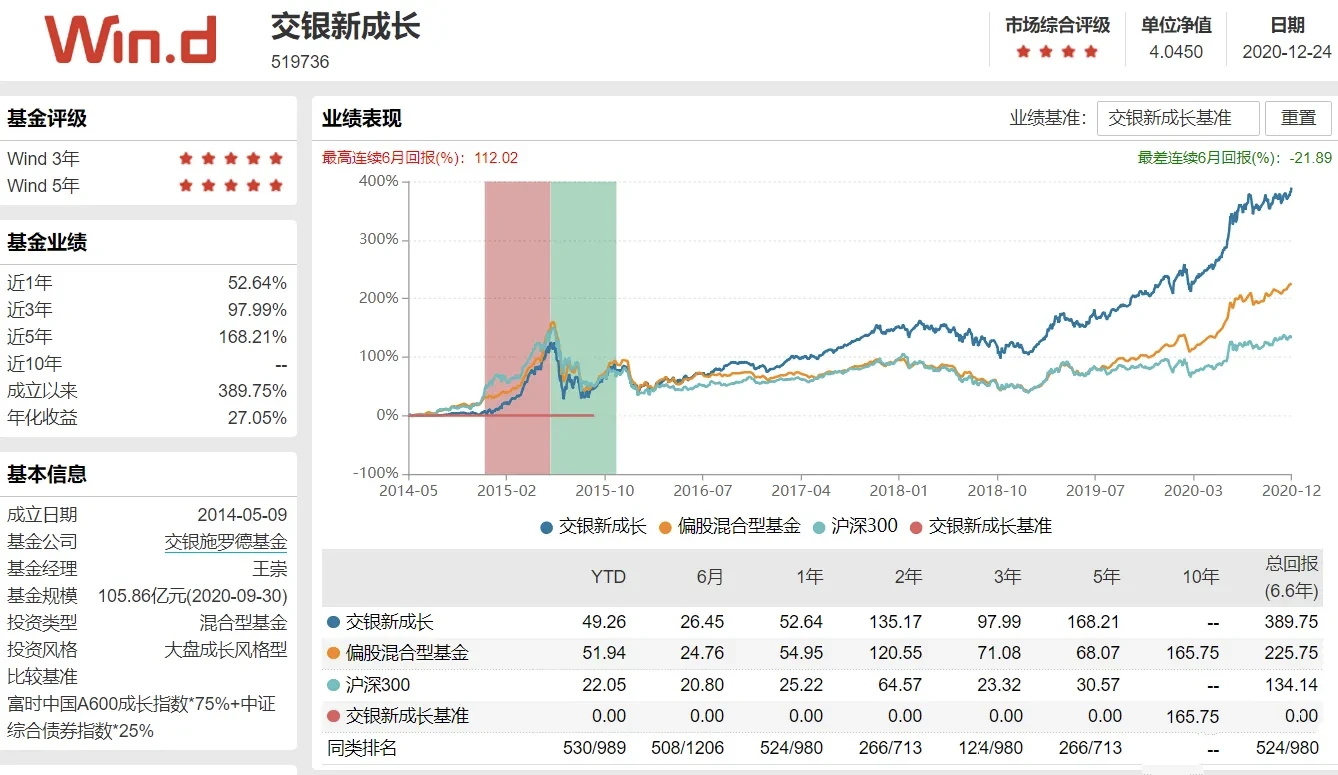
Task: Click the 3年 column header
Action: 1005,577
